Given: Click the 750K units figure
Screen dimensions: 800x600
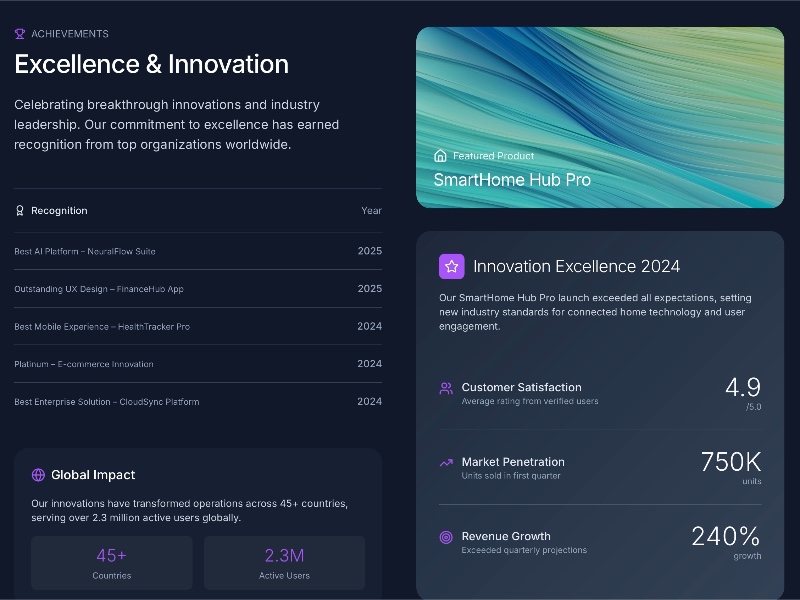Looking at the screenshot, I should click(731, 465).
